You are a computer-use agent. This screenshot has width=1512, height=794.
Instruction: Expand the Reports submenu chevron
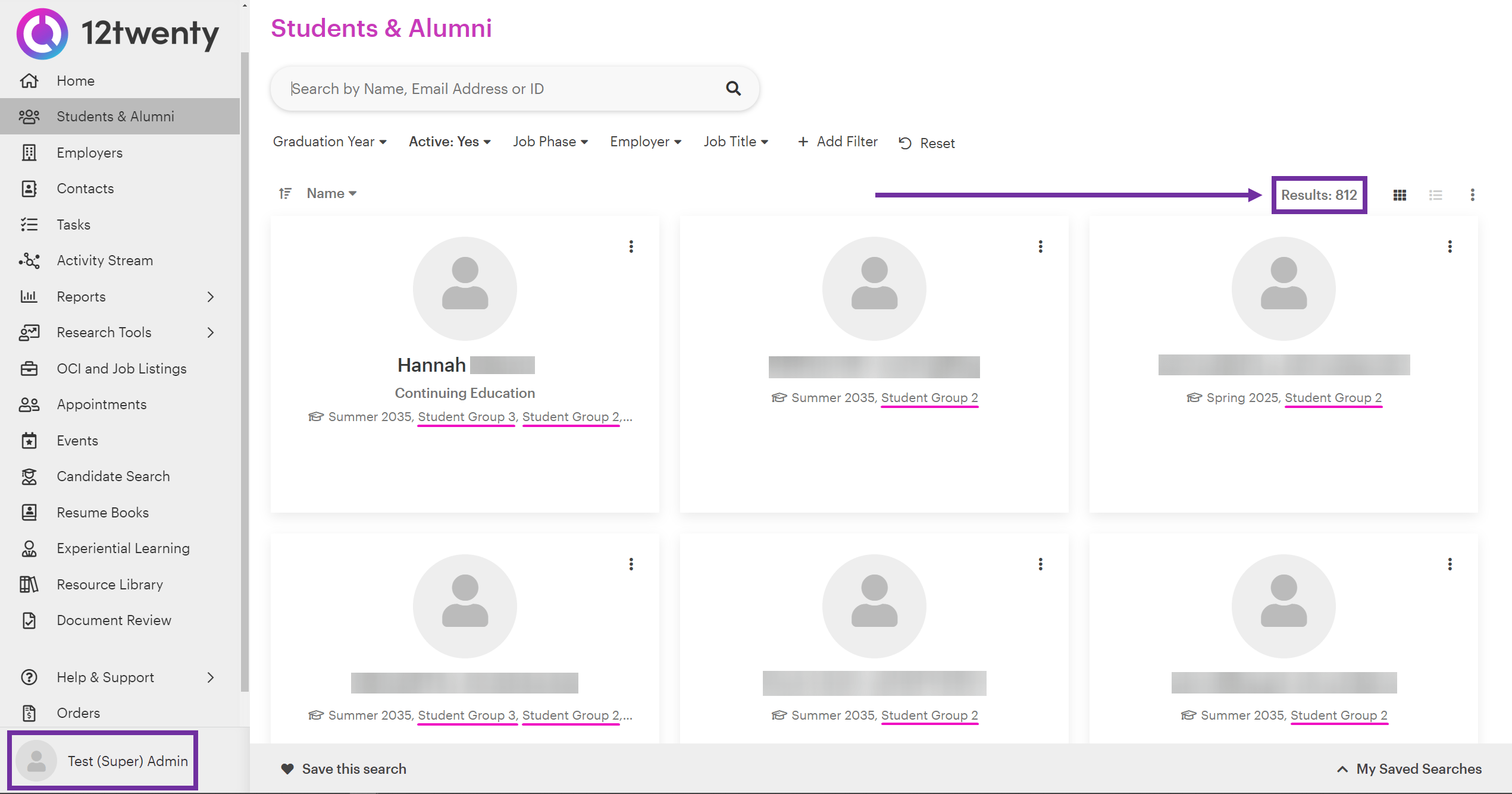[x=211, y=297]
